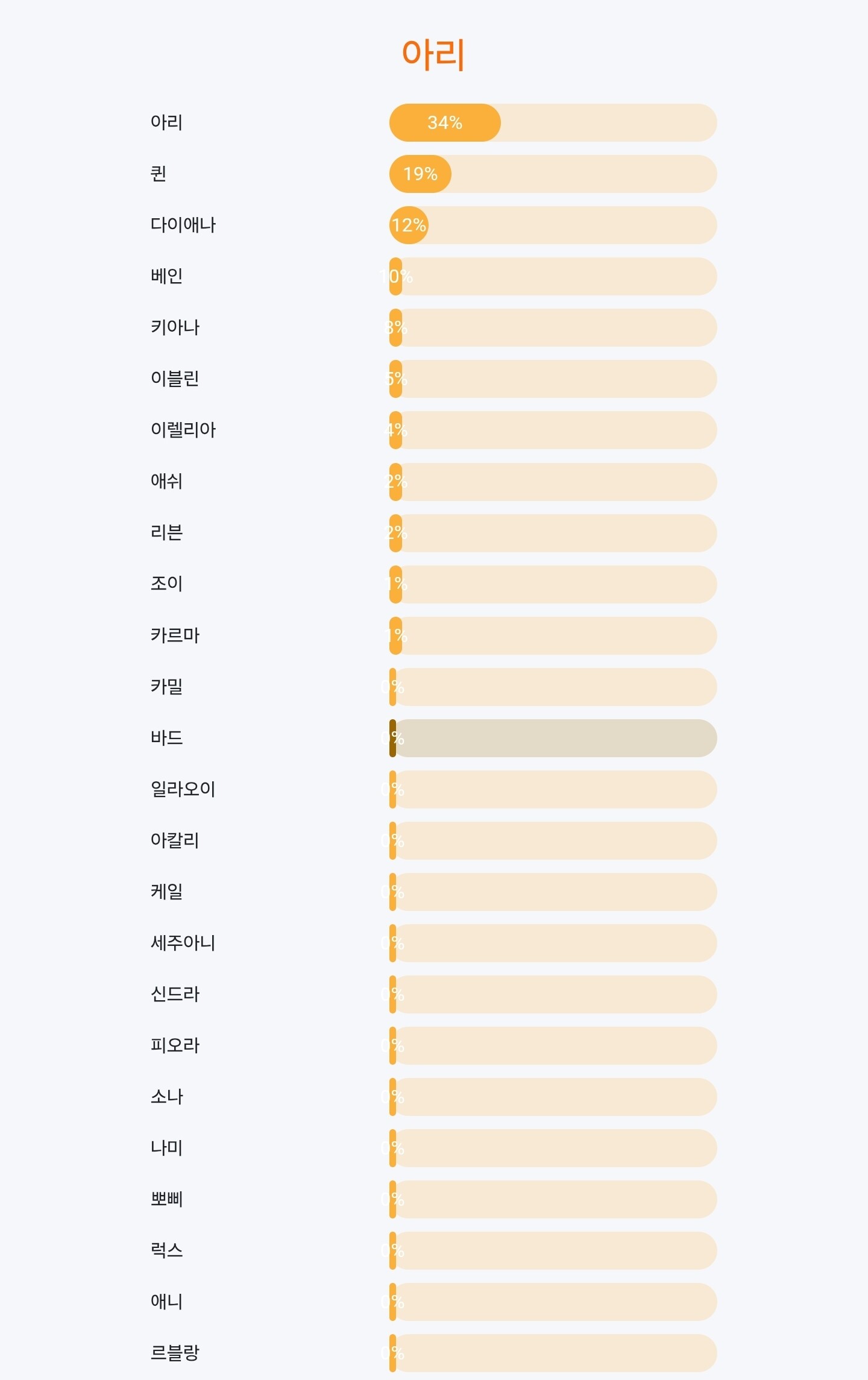Click the 조이 list label
868x1380 pixels.
coord(166,584)
